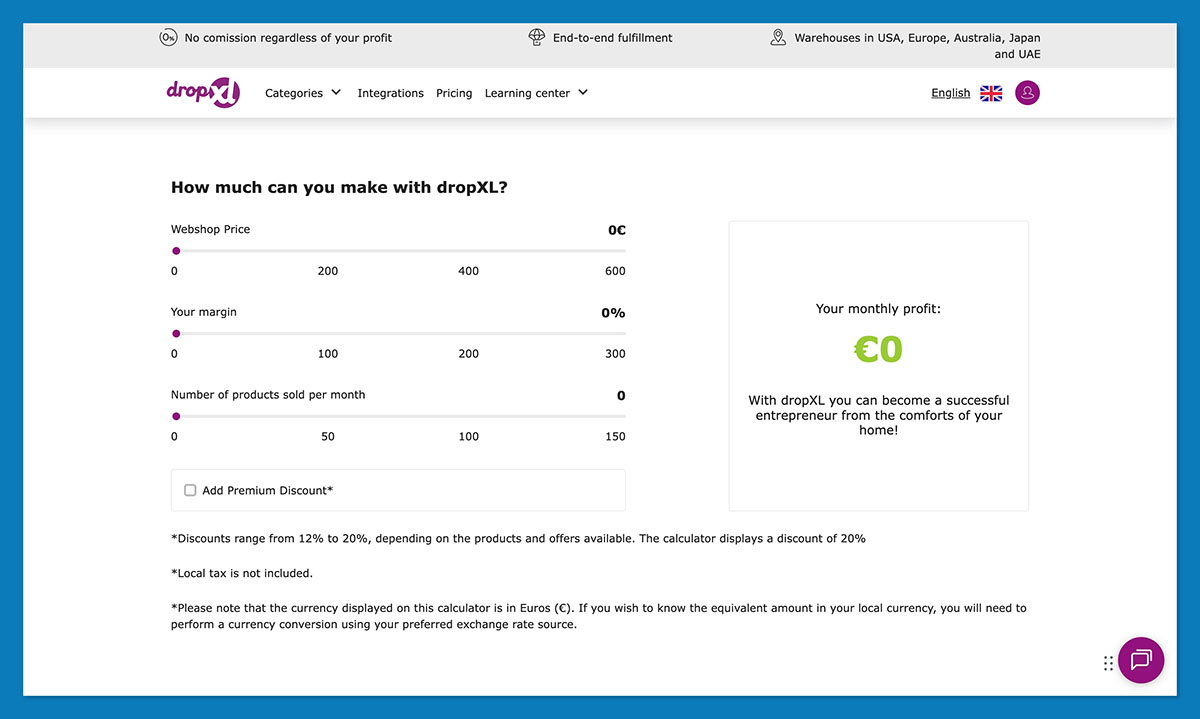Click the 'Your margin' label

click(204, 312)
